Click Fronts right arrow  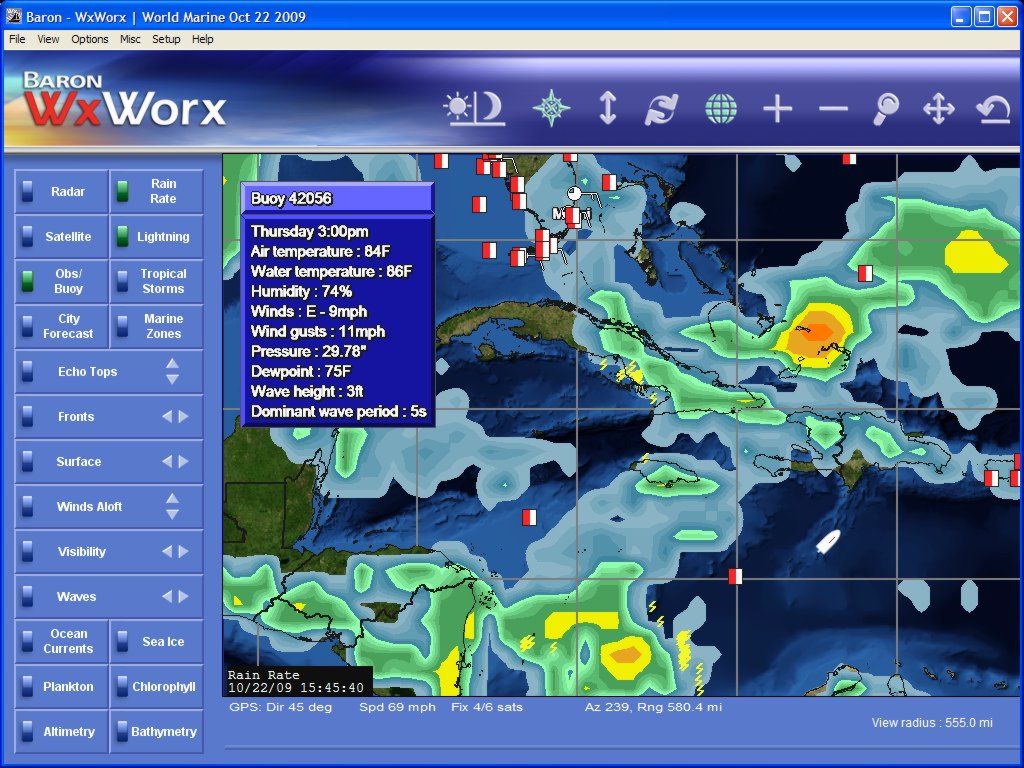pyautogui.click(x=184, y=417)
